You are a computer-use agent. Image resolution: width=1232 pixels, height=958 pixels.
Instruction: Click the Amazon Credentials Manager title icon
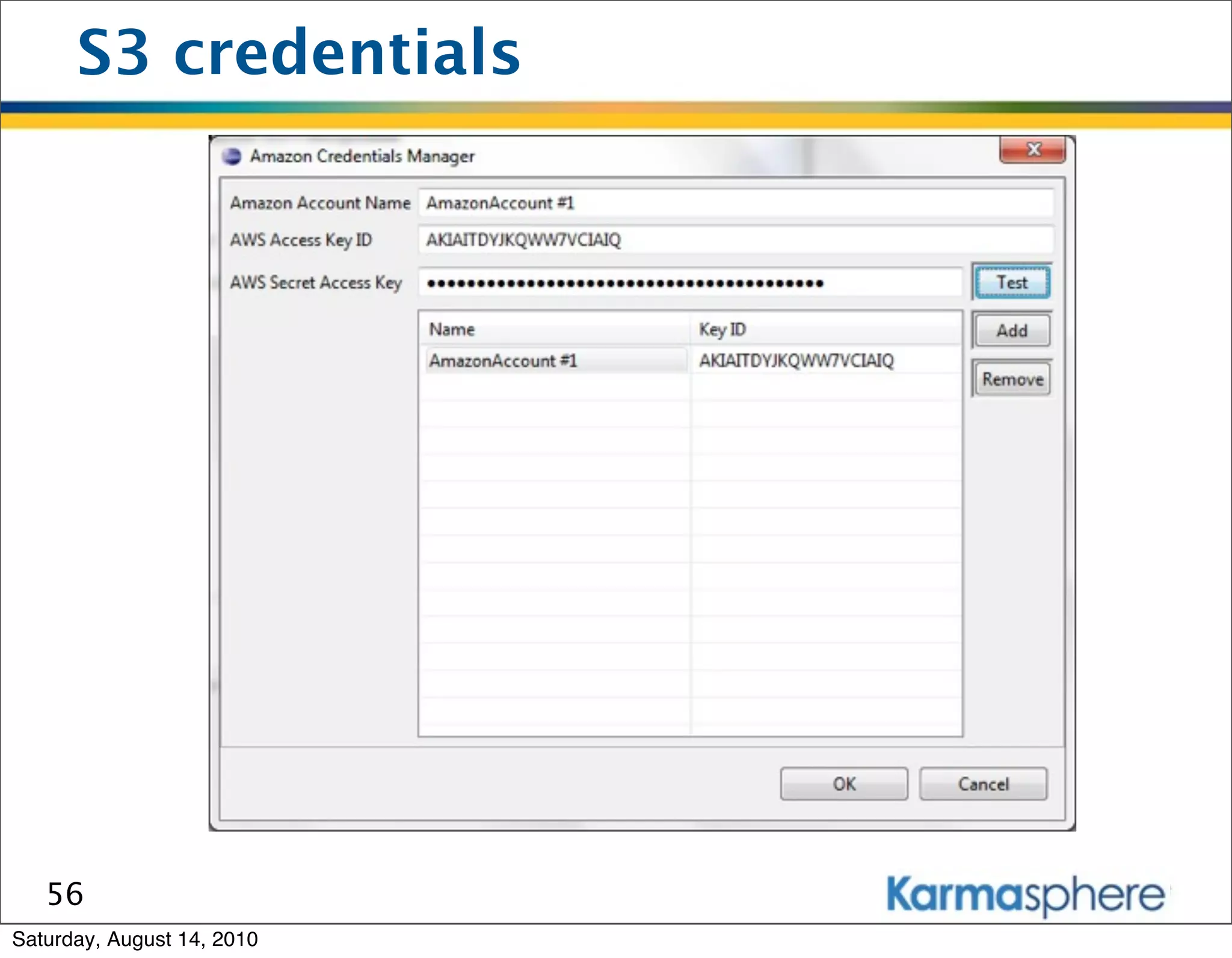click(x=232, y=156)
